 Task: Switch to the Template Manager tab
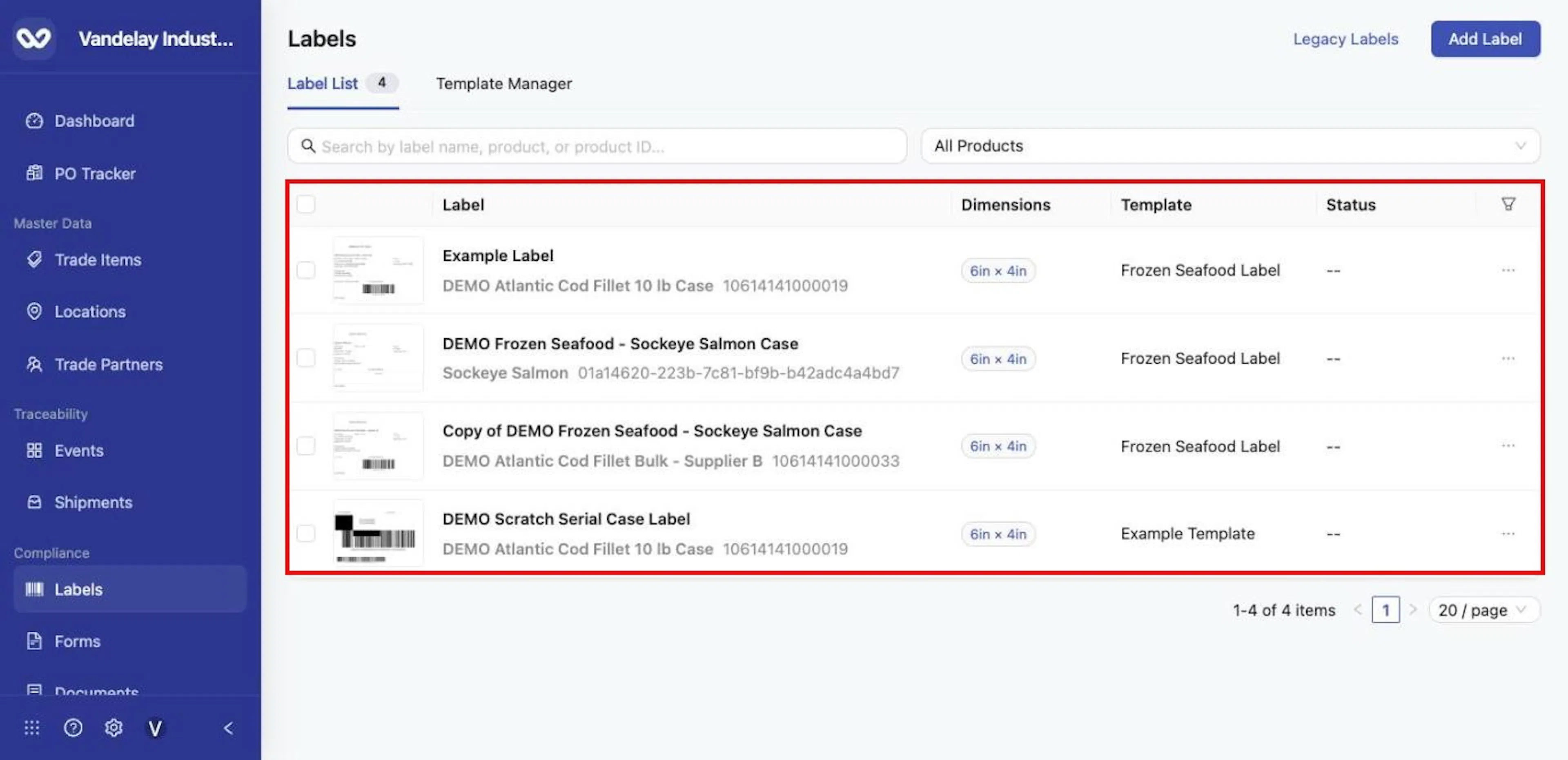click(503, 83)
